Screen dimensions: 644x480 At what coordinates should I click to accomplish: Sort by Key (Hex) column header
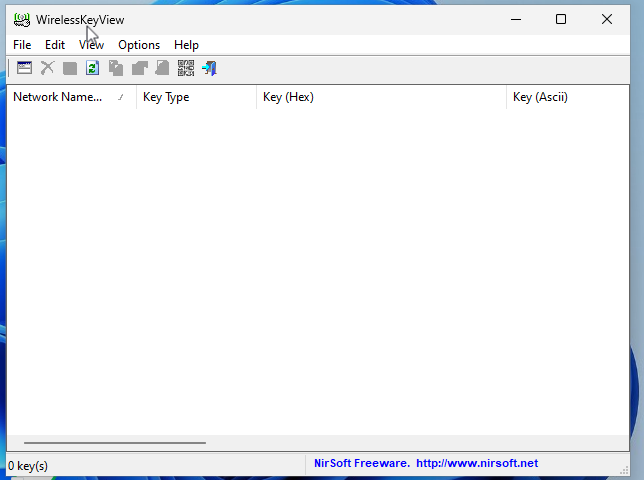[x=382, y=97]
